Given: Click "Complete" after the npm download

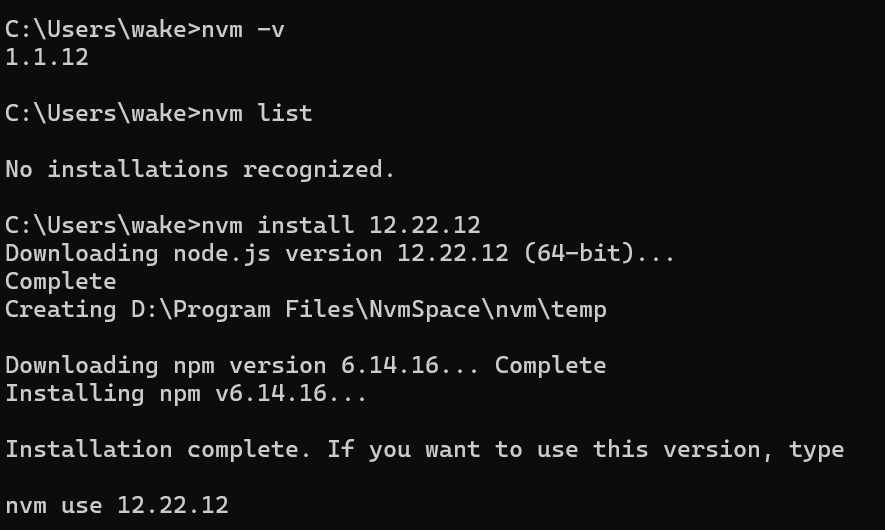Looking at the screenshot, I should click(550, 365).
